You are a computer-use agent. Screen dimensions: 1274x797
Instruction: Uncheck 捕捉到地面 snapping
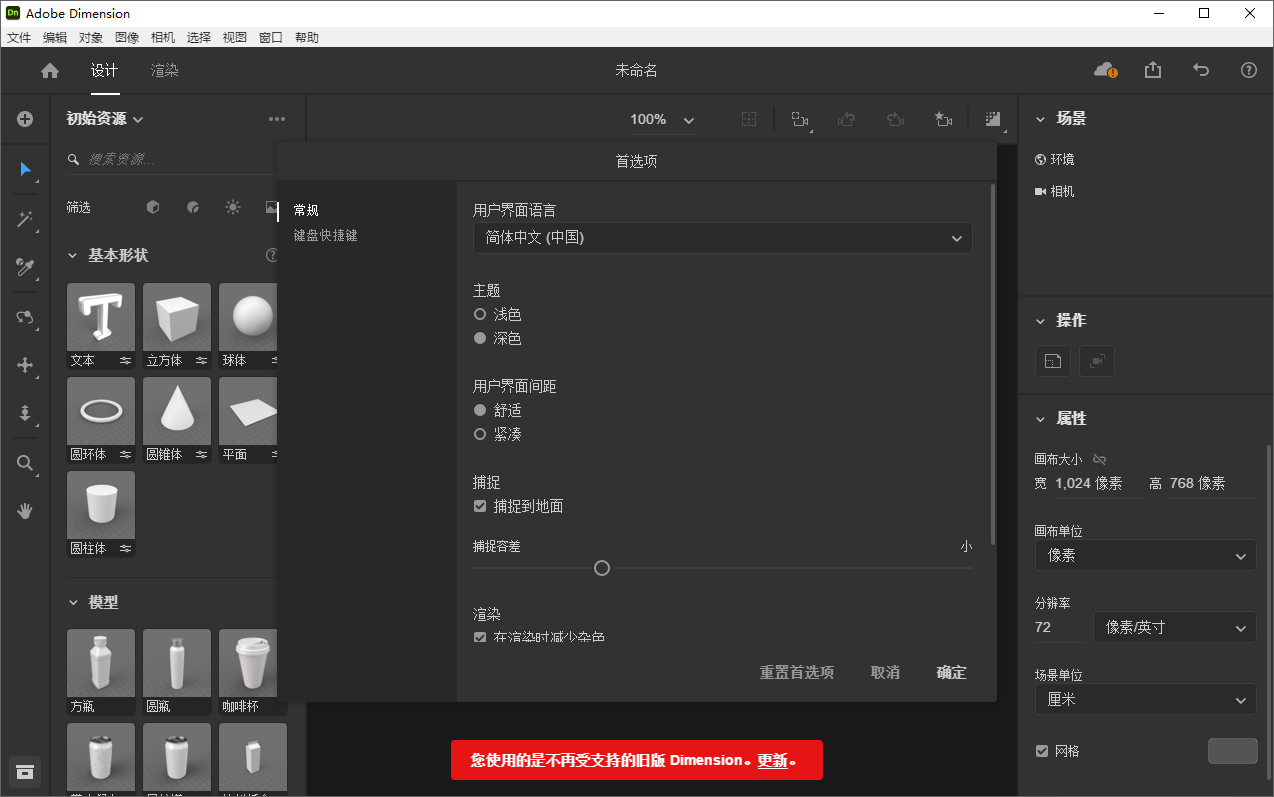[x=480, y=506]
